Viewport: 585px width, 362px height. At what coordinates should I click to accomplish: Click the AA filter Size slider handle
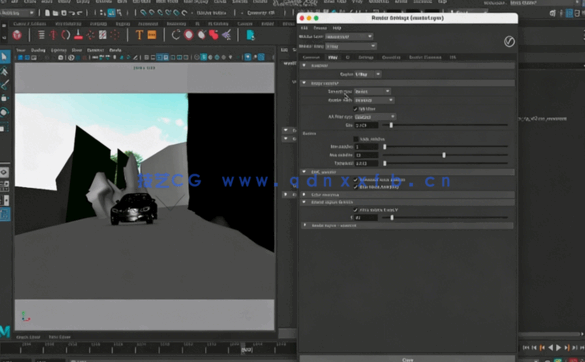tap(391, 125)
